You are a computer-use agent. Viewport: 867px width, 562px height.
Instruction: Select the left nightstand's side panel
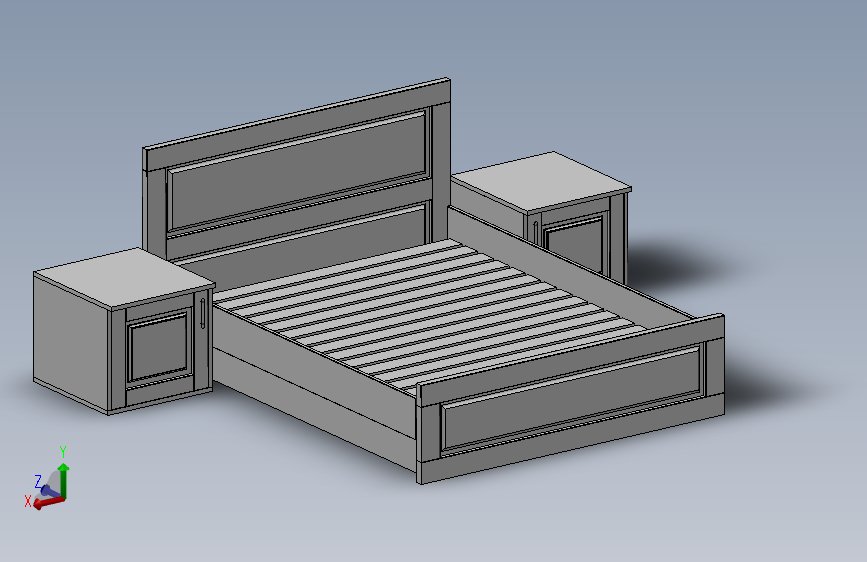pyautogui.click(x=70, y=342)
